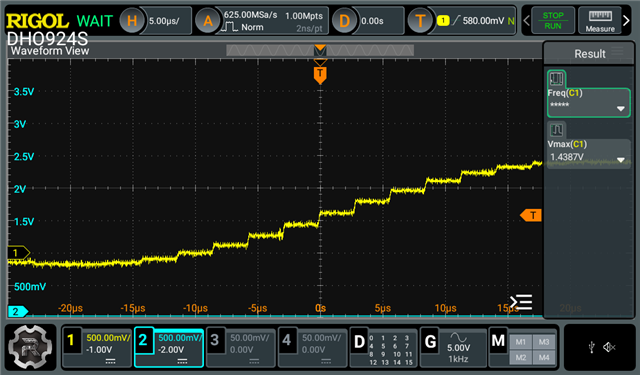Show previous toolbar items with left arrow
Image resolution: width=640 pixels, height=375 pixels.
pos(527,20)
